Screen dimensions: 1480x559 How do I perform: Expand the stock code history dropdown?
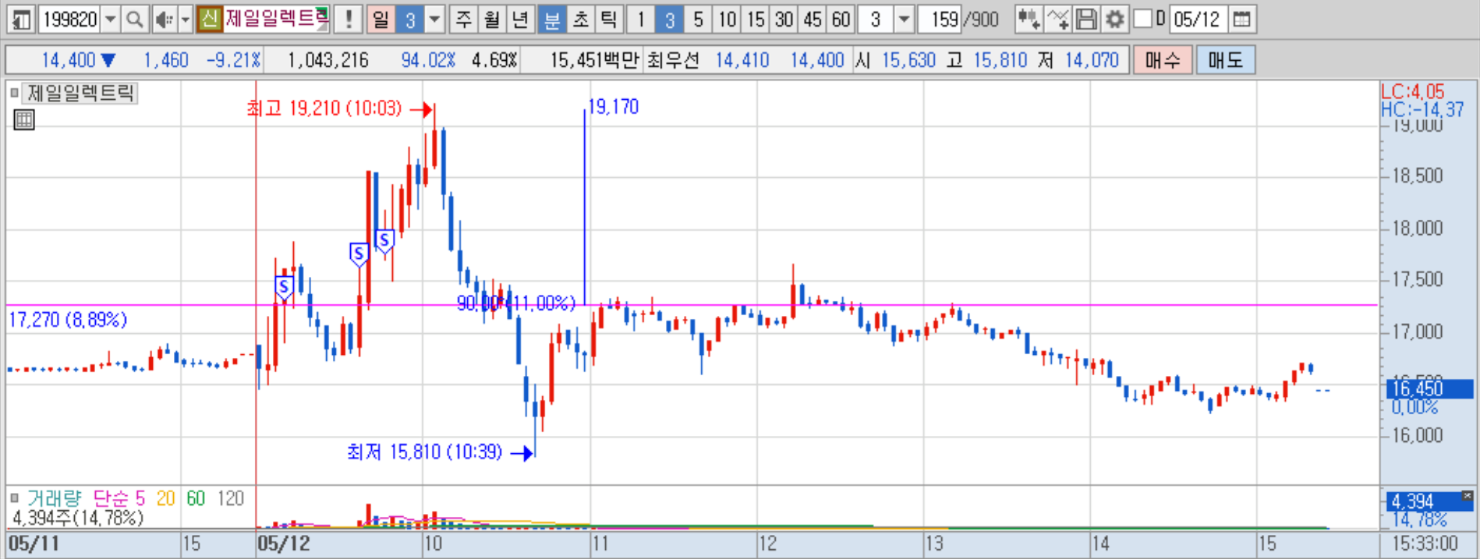click(x=110, y=19)
